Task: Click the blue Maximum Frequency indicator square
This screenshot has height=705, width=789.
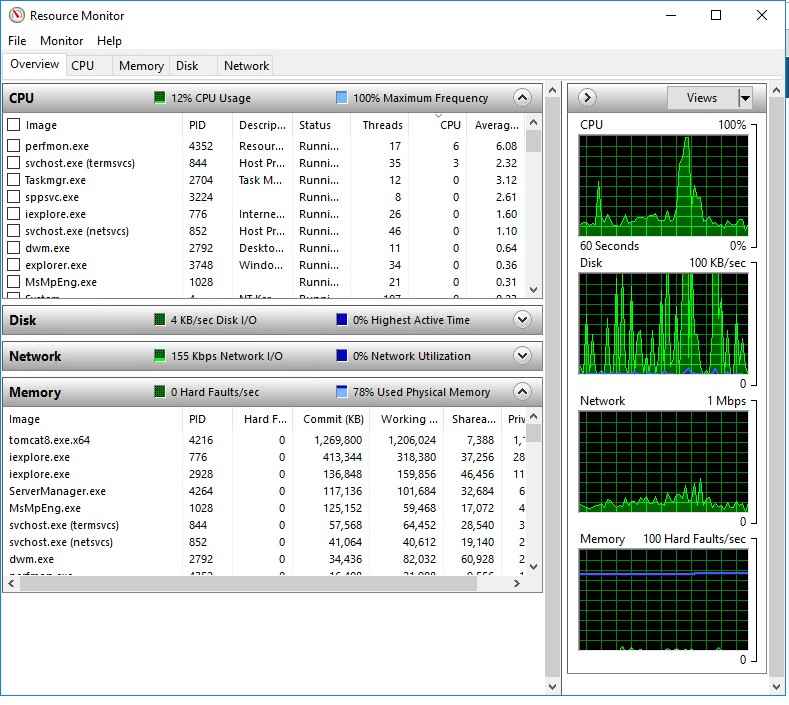Action: [x=341, y=97]
